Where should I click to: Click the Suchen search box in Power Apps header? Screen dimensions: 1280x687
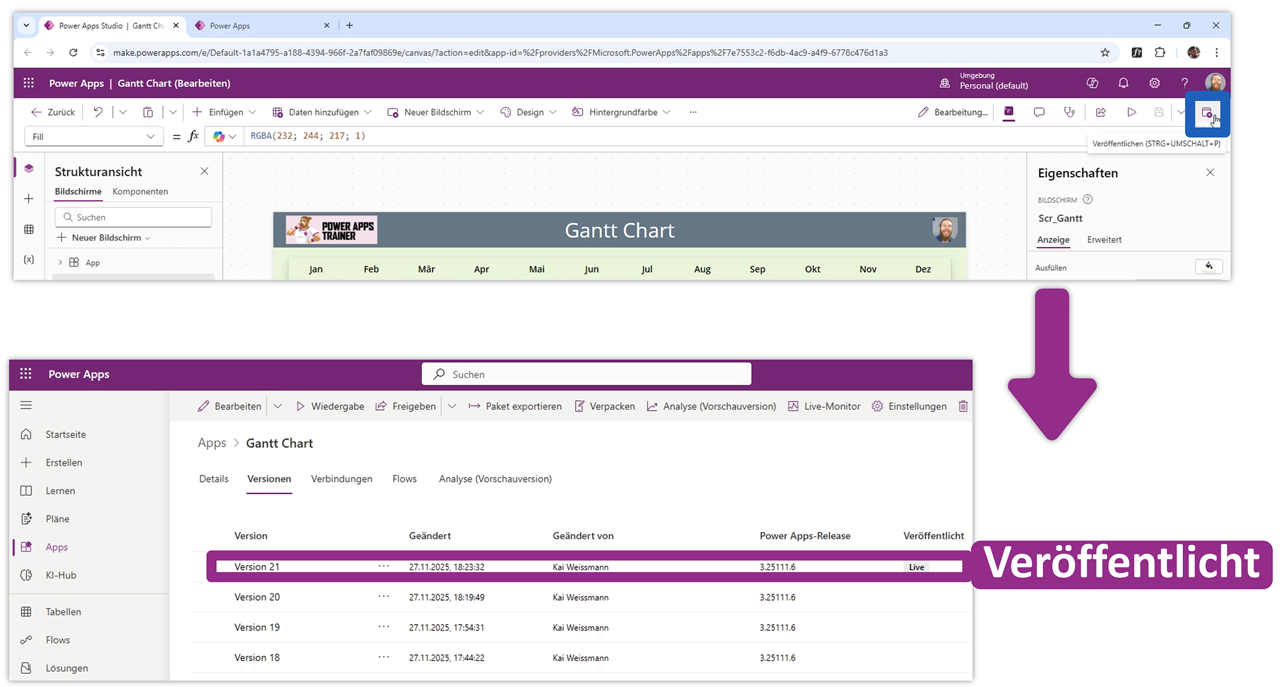(x=587, y=374)
